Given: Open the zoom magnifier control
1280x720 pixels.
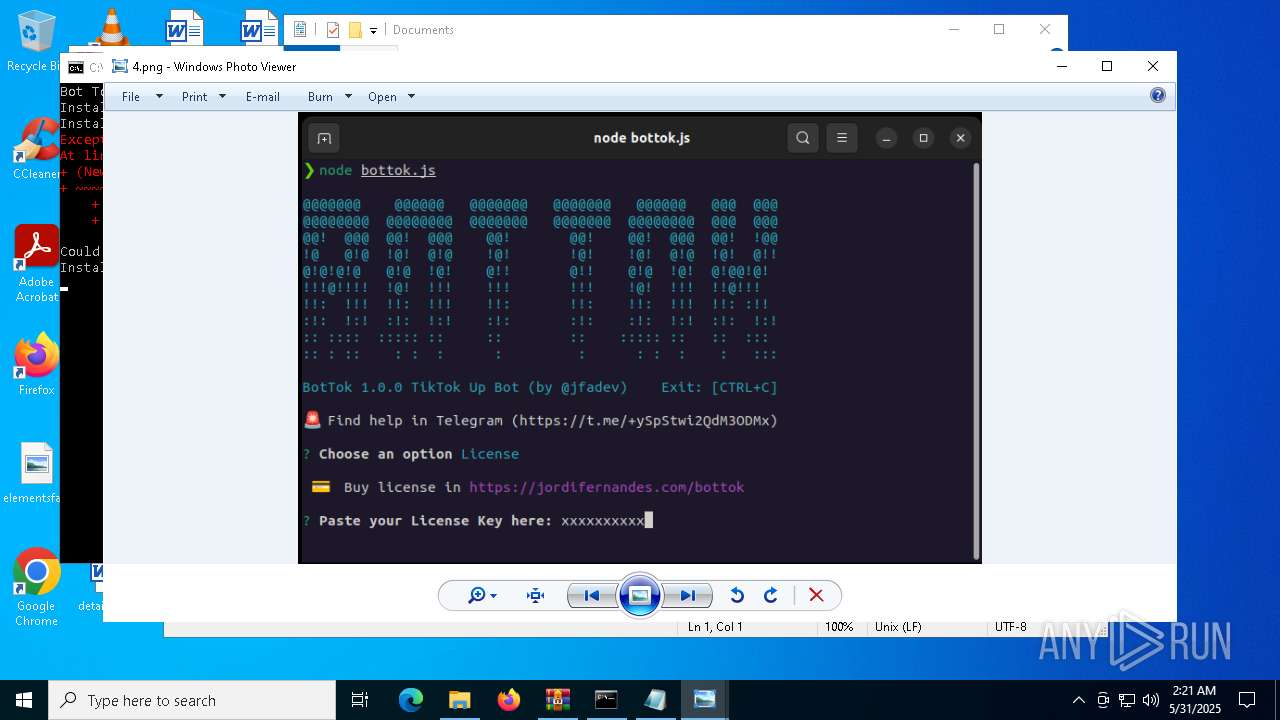Looking at the screenshot, I should (482, 596).
